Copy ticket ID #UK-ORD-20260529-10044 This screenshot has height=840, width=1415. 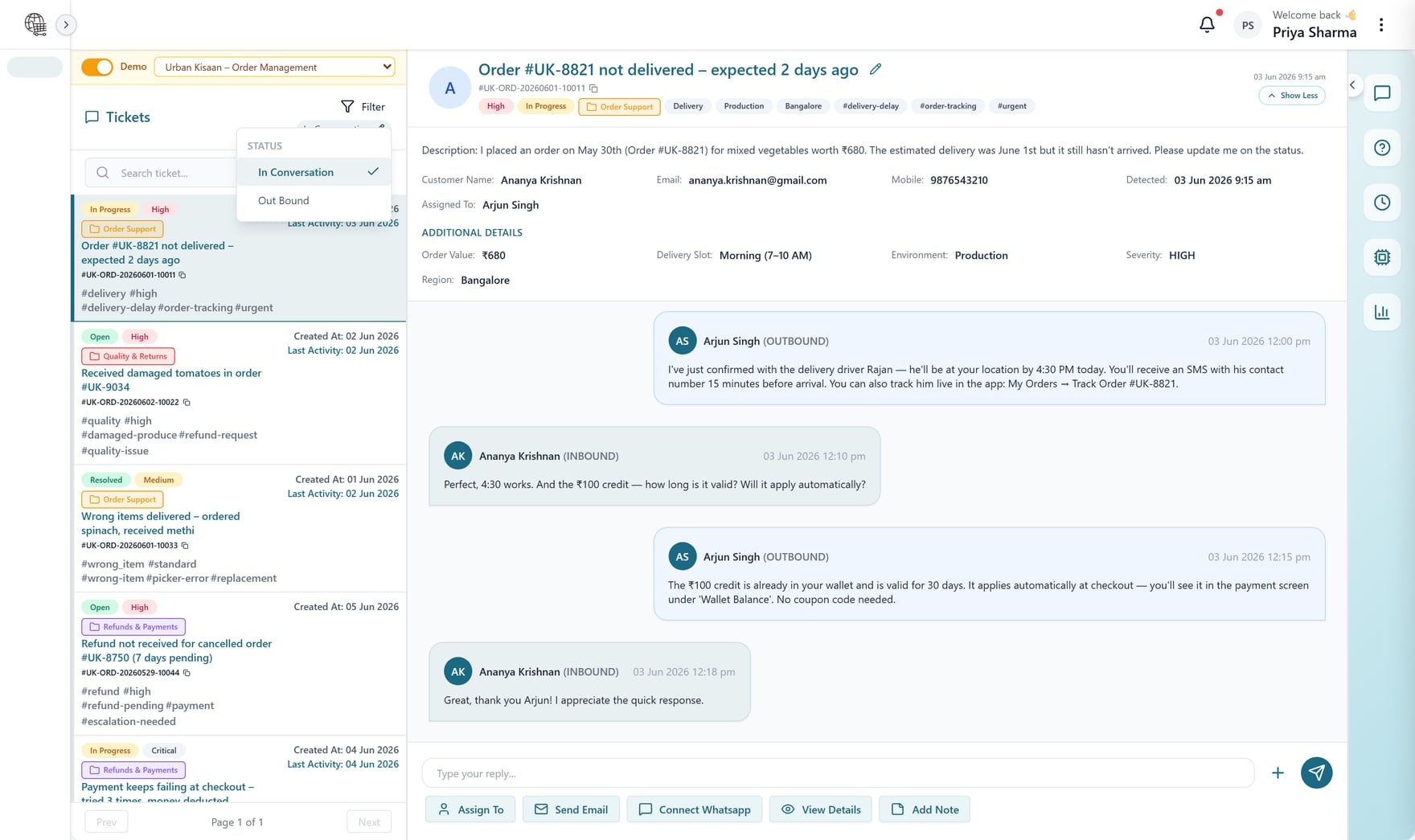187,673
